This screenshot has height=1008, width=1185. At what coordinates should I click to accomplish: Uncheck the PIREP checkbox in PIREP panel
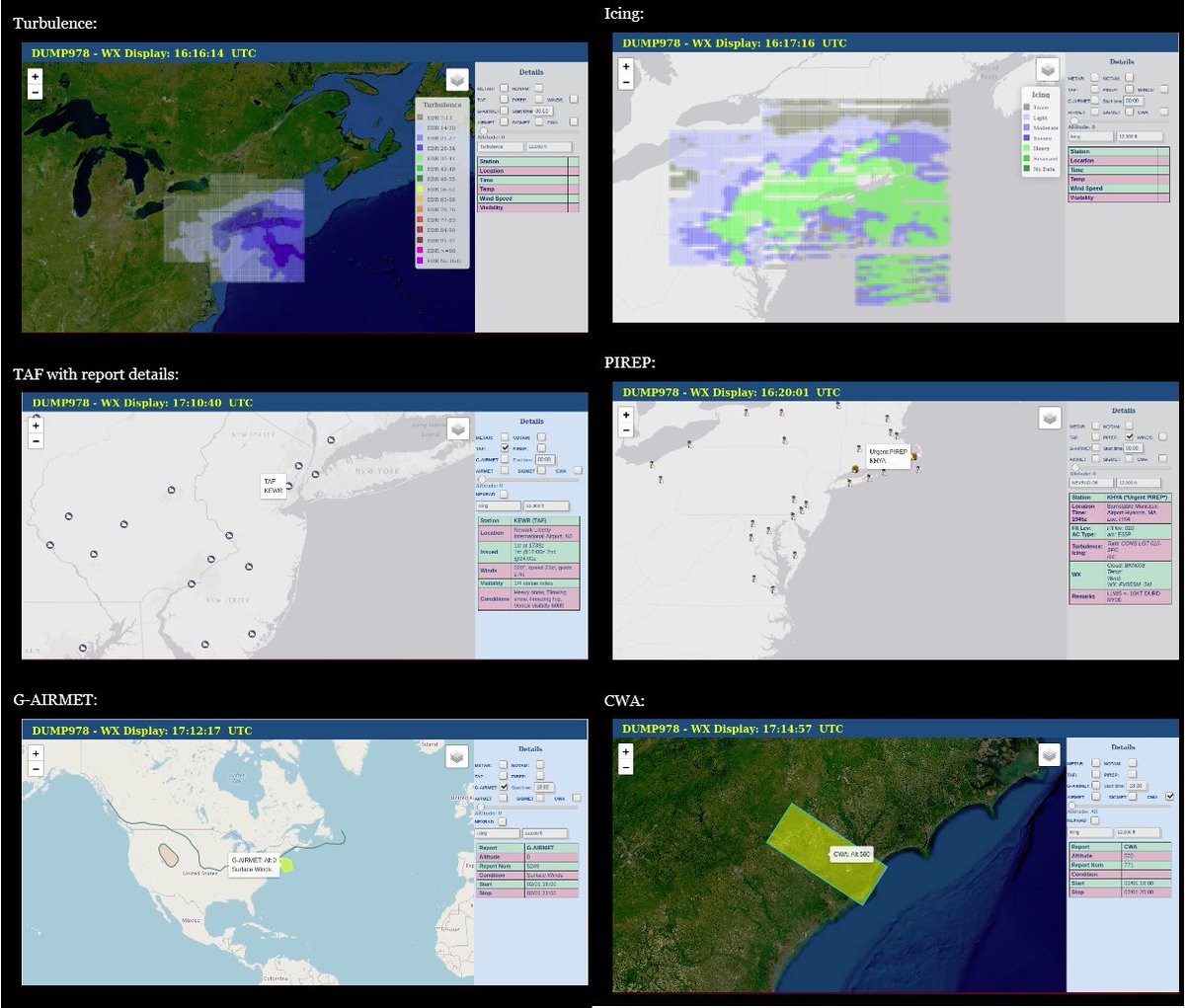tap(1129, 436)
